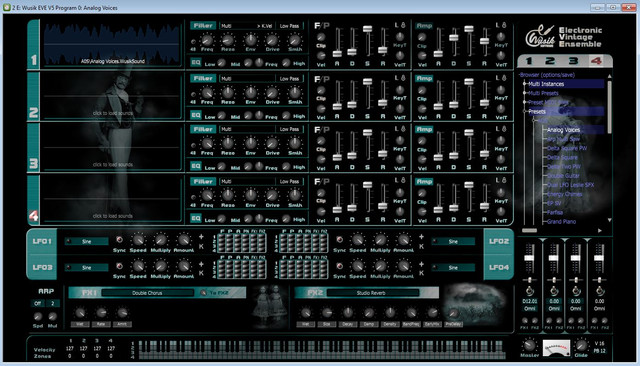
Task: Click the first mixer channel FX1 send knob
Action: (x=524, y=321)
